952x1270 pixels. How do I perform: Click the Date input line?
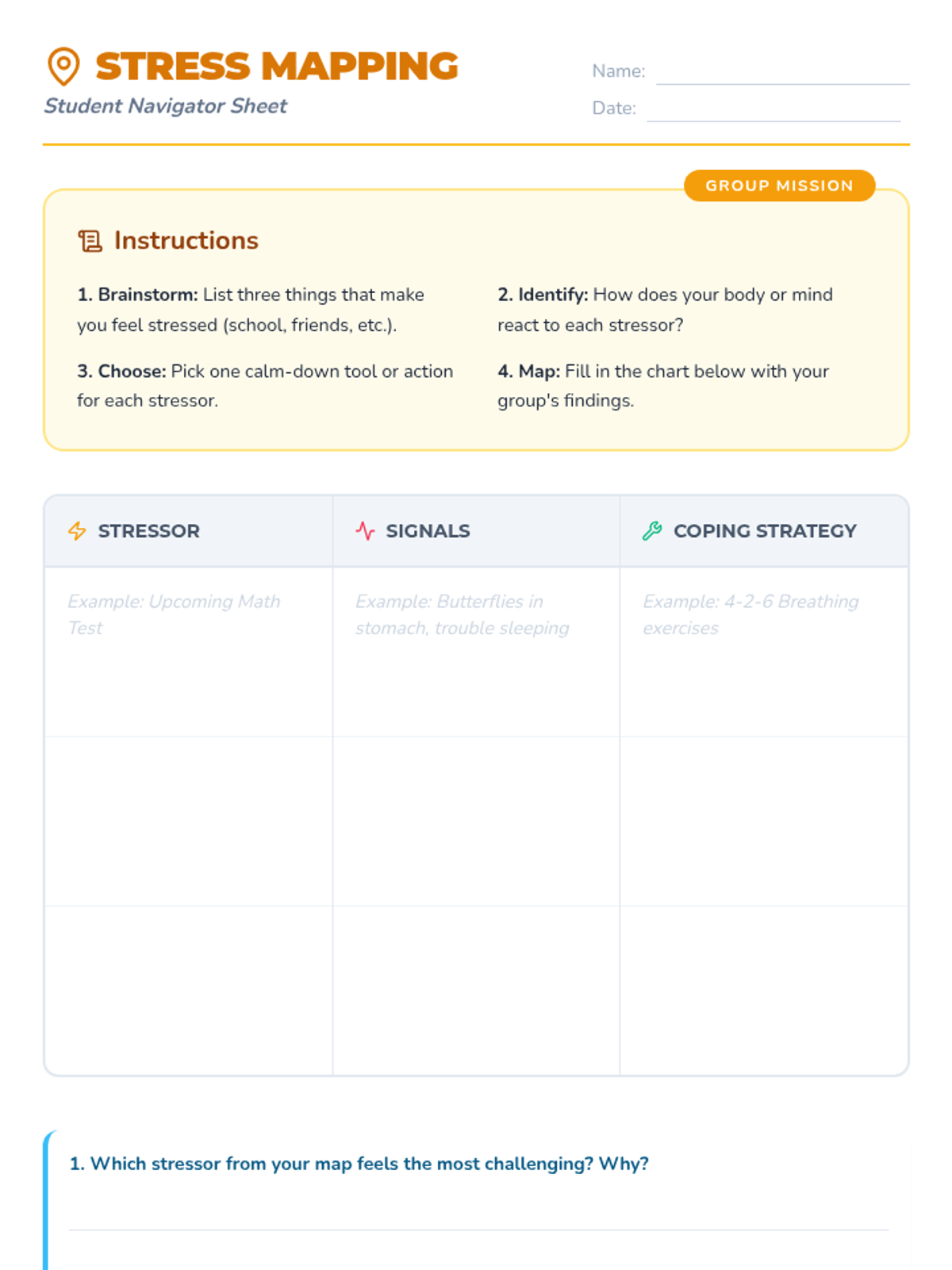[x=773, y=110]
